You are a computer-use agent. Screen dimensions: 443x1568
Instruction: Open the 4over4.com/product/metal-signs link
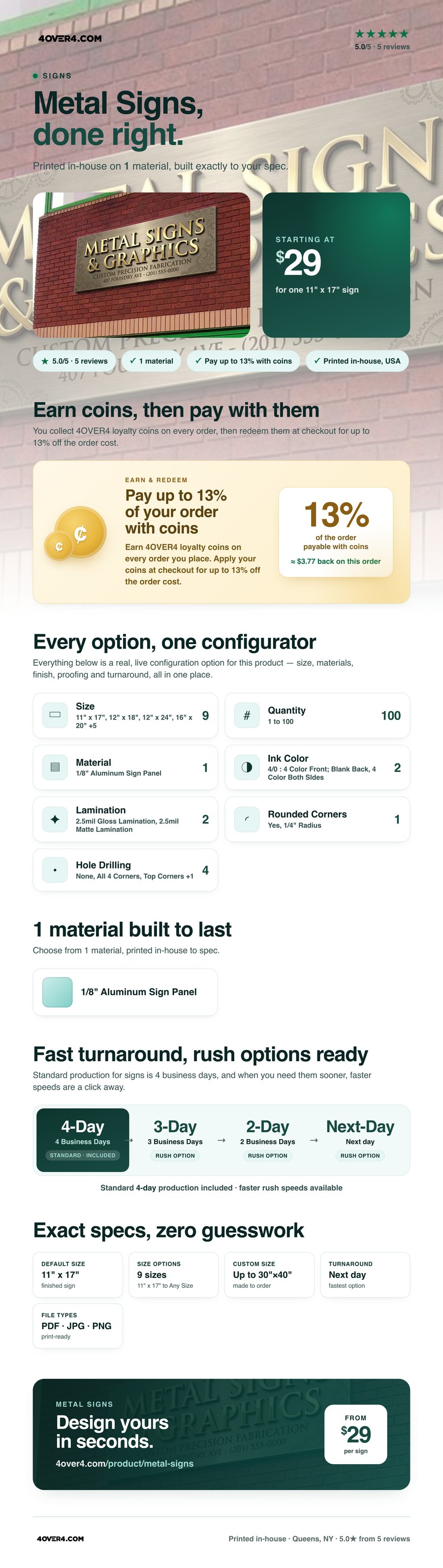124,1463
